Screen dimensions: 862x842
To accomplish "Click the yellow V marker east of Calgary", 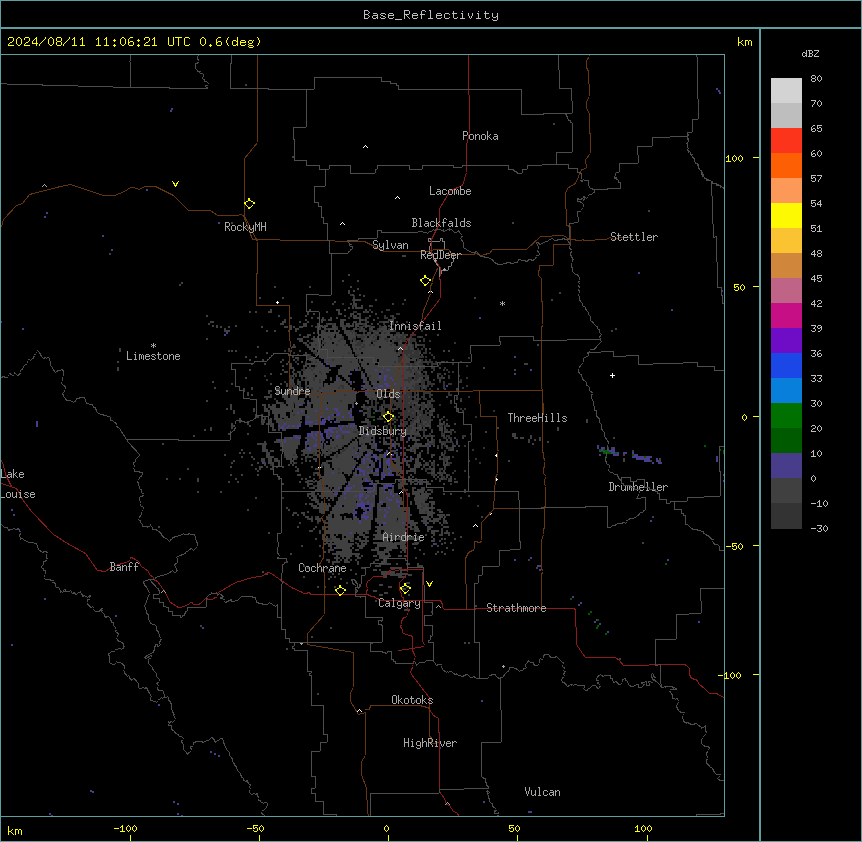I will point(429,584).
